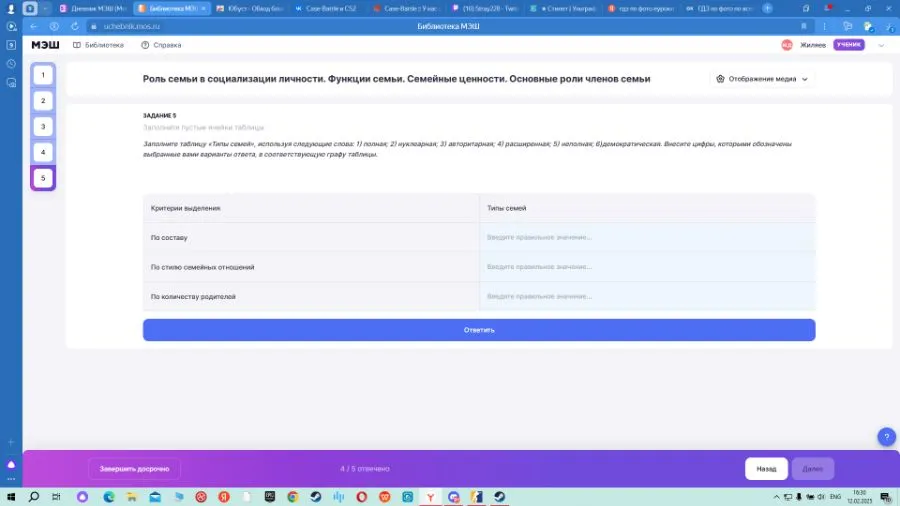
Task: Submit answer with the Ответить button
Action: tap(479, 330)
